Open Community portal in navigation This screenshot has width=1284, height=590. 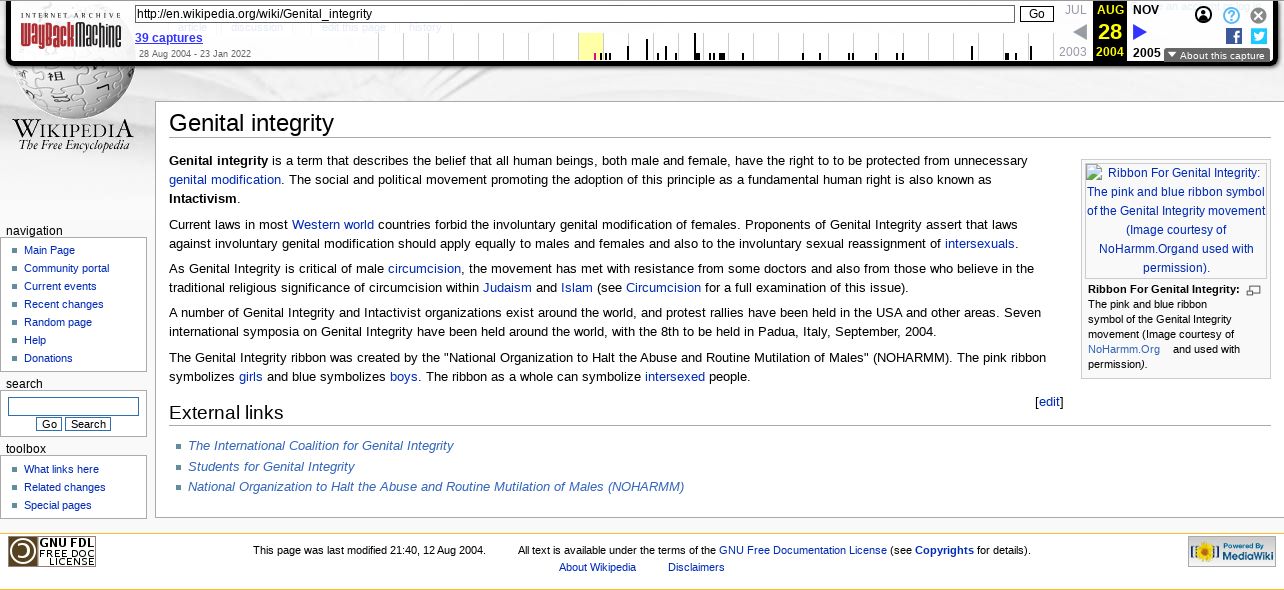pyautogui.click(x=66, y=268)
